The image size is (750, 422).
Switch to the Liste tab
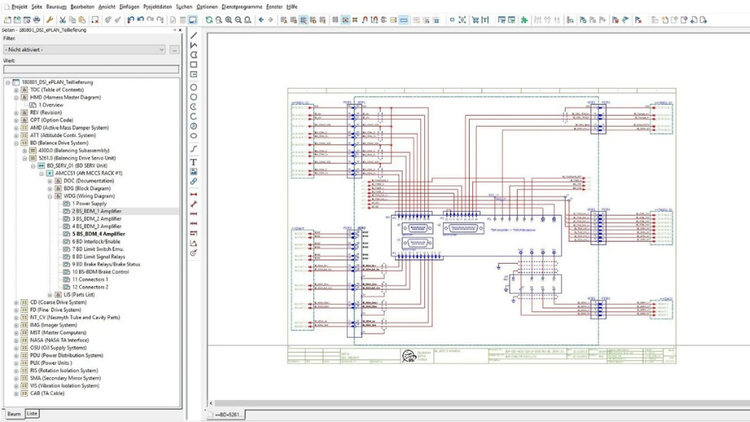32,412
